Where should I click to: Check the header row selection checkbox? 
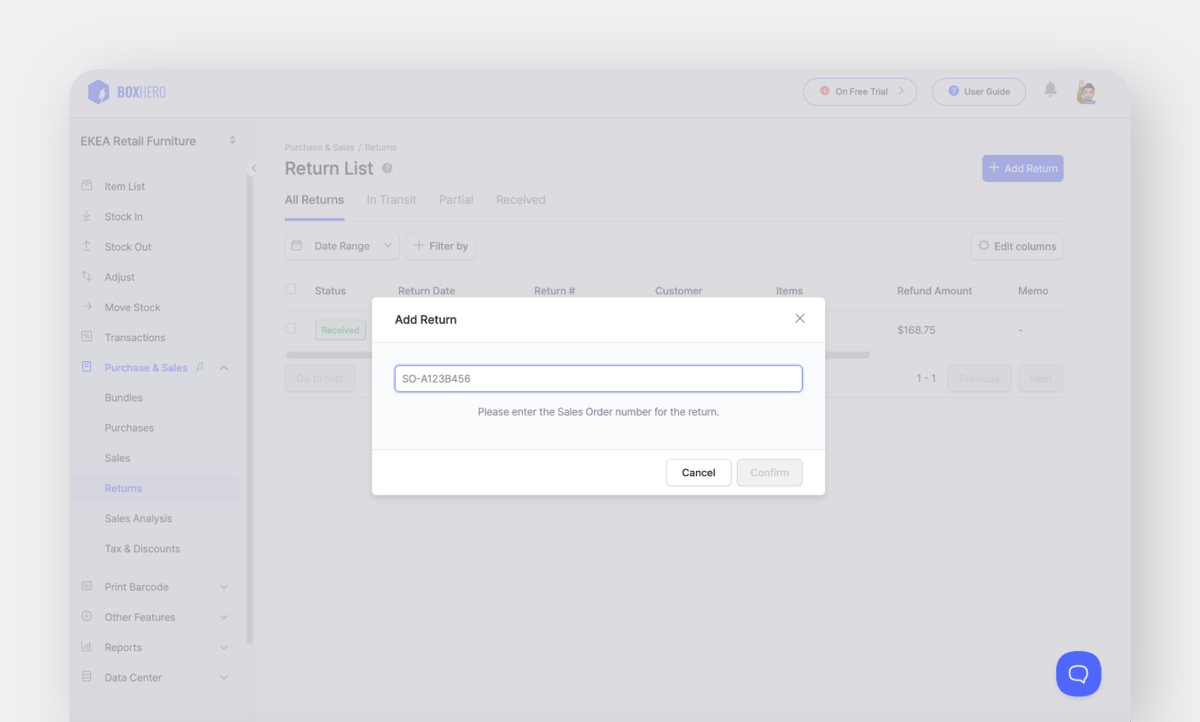290,289
